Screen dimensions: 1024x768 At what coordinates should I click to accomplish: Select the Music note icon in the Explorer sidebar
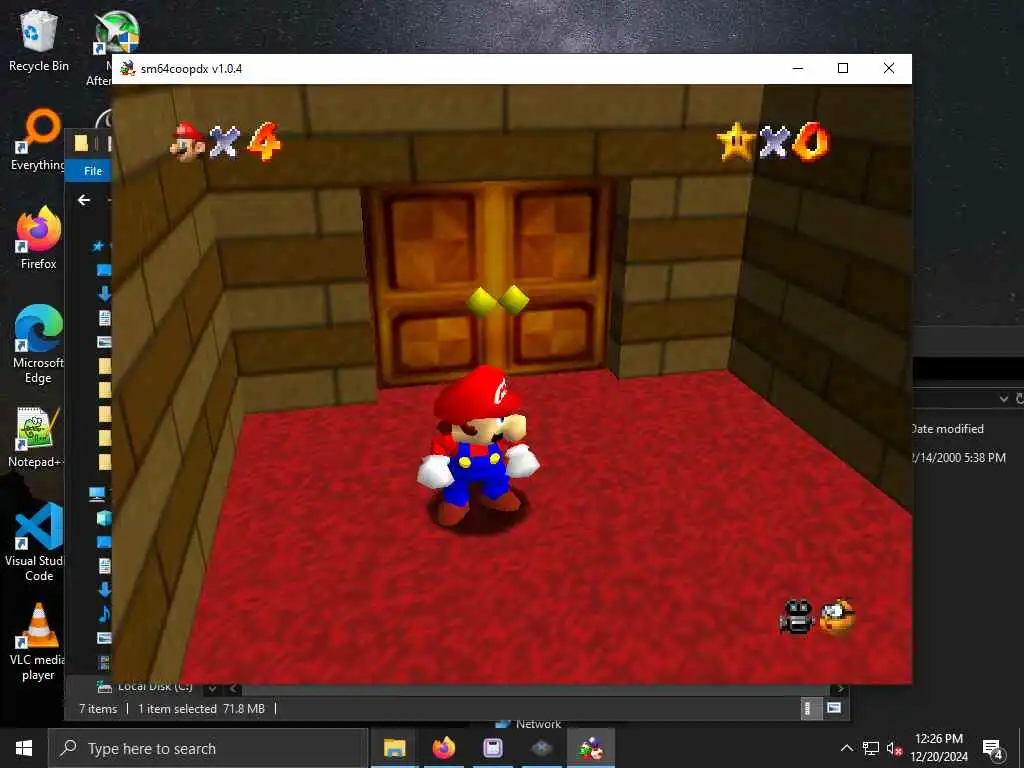[104, 614]
